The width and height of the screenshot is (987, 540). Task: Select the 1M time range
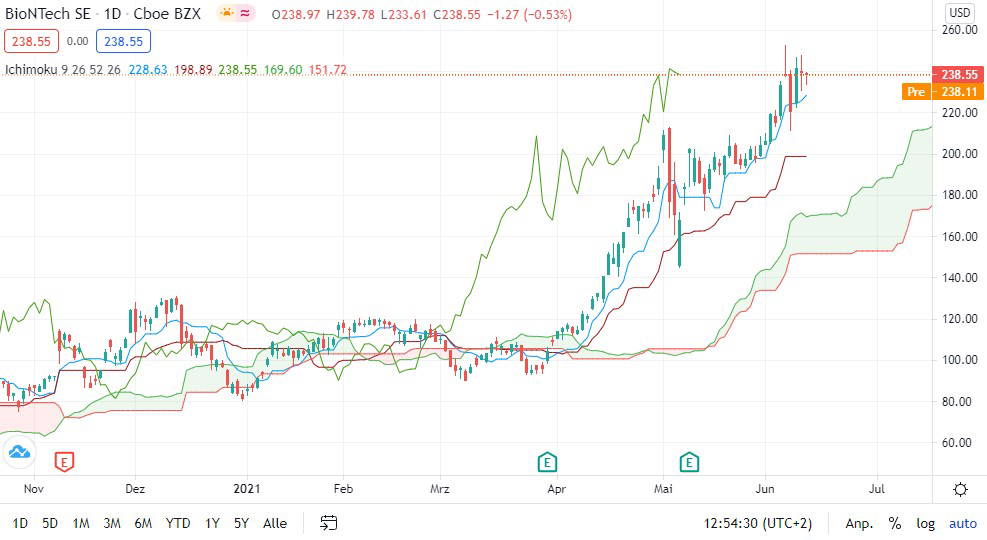[x=81, y=523]
